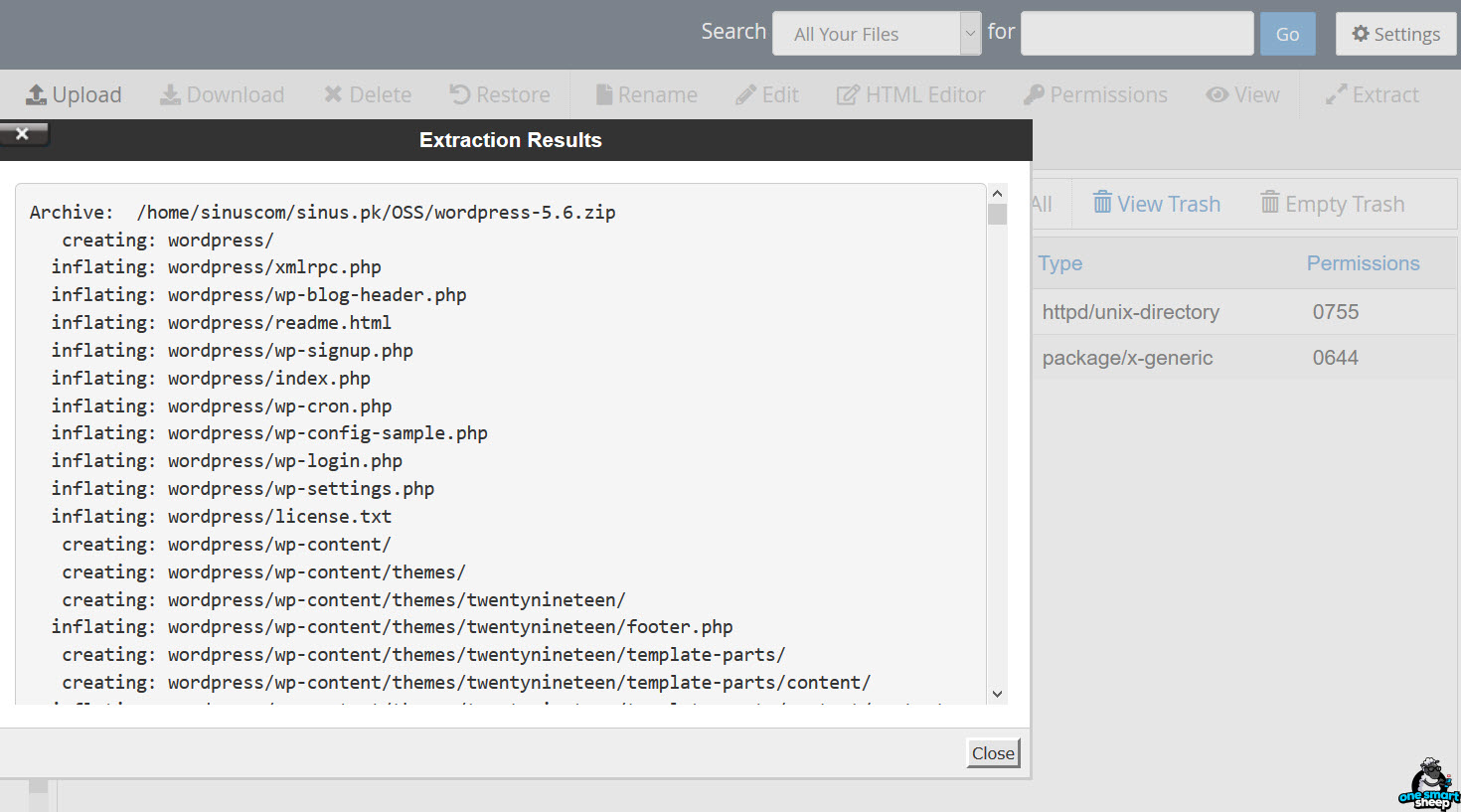The width and height of the screenshot is (1461, 812).
Task: Click the Delete X icon
Action: [x=333, y=94]
